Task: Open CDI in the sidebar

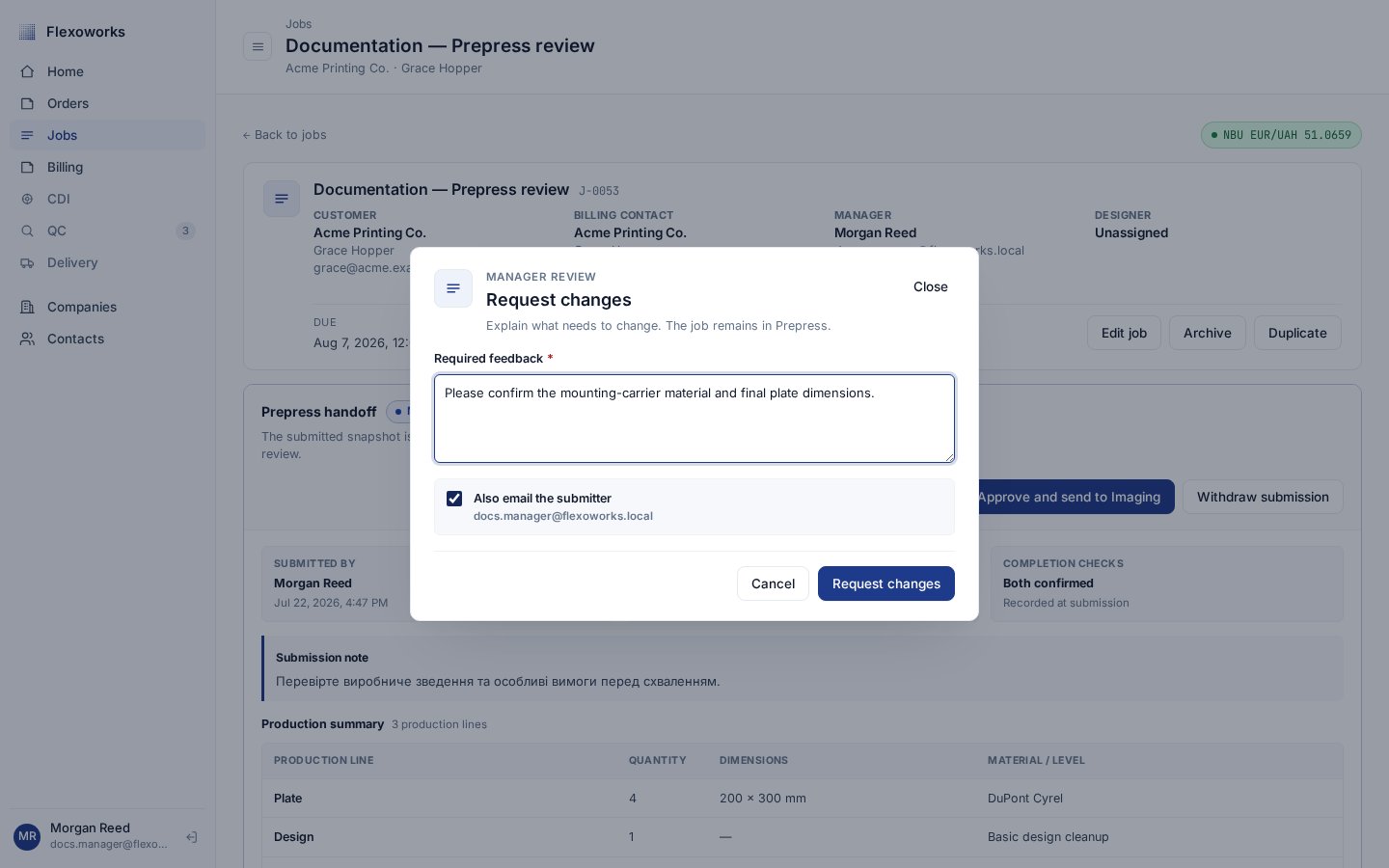Action: coord(107,199)
